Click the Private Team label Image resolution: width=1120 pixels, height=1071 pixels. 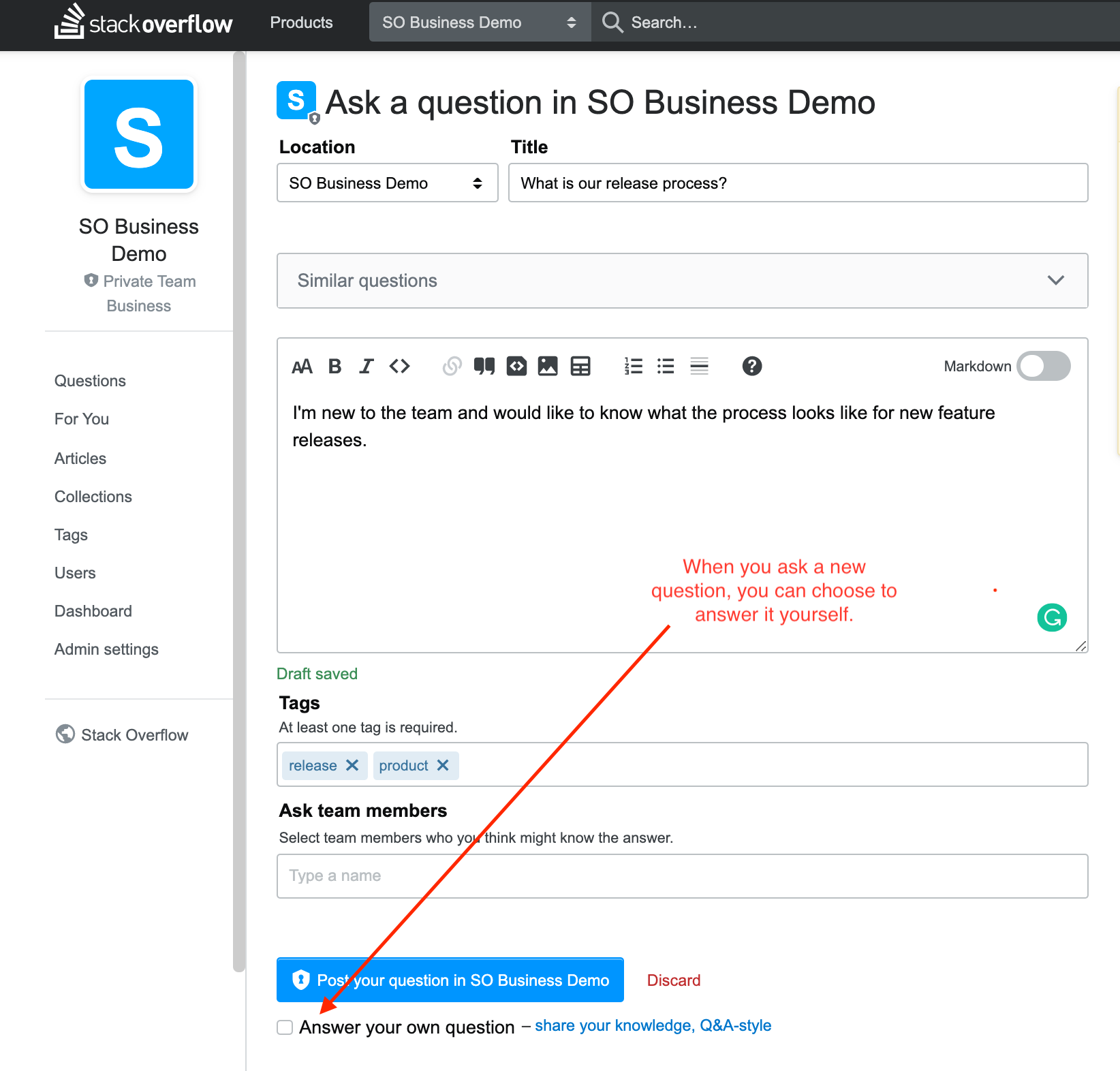[x=149, y=281]
